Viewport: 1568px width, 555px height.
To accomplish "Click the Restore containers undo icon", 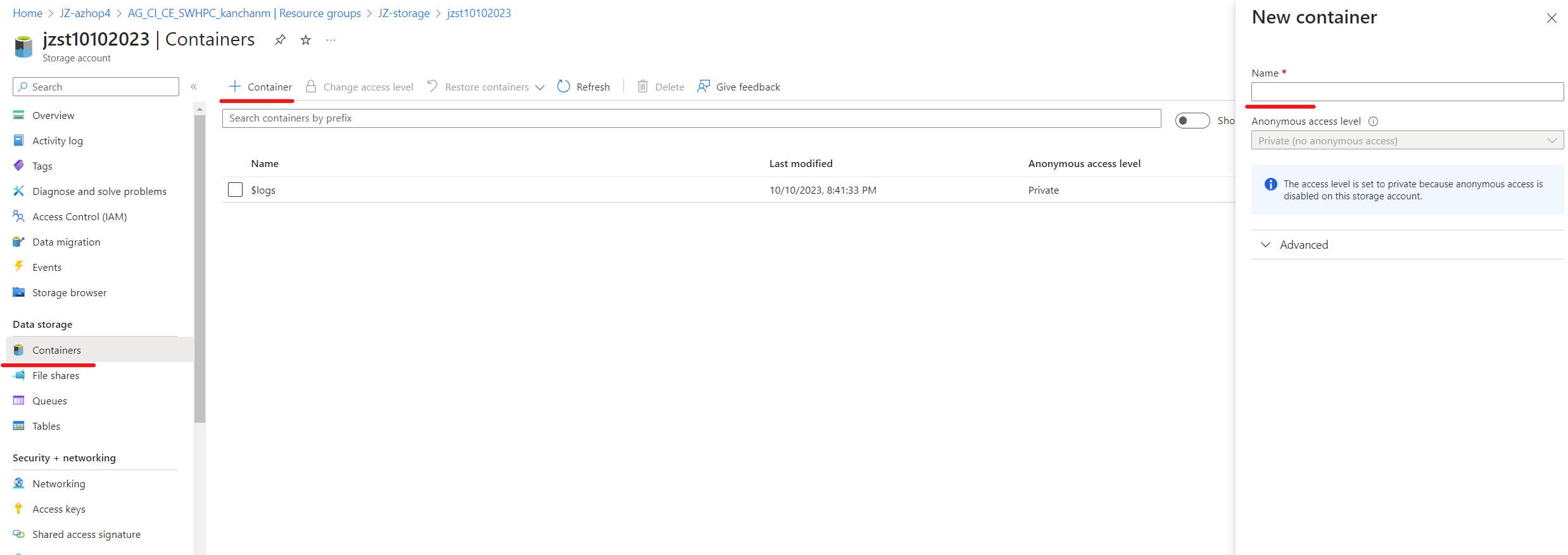I will coord(433,86).
